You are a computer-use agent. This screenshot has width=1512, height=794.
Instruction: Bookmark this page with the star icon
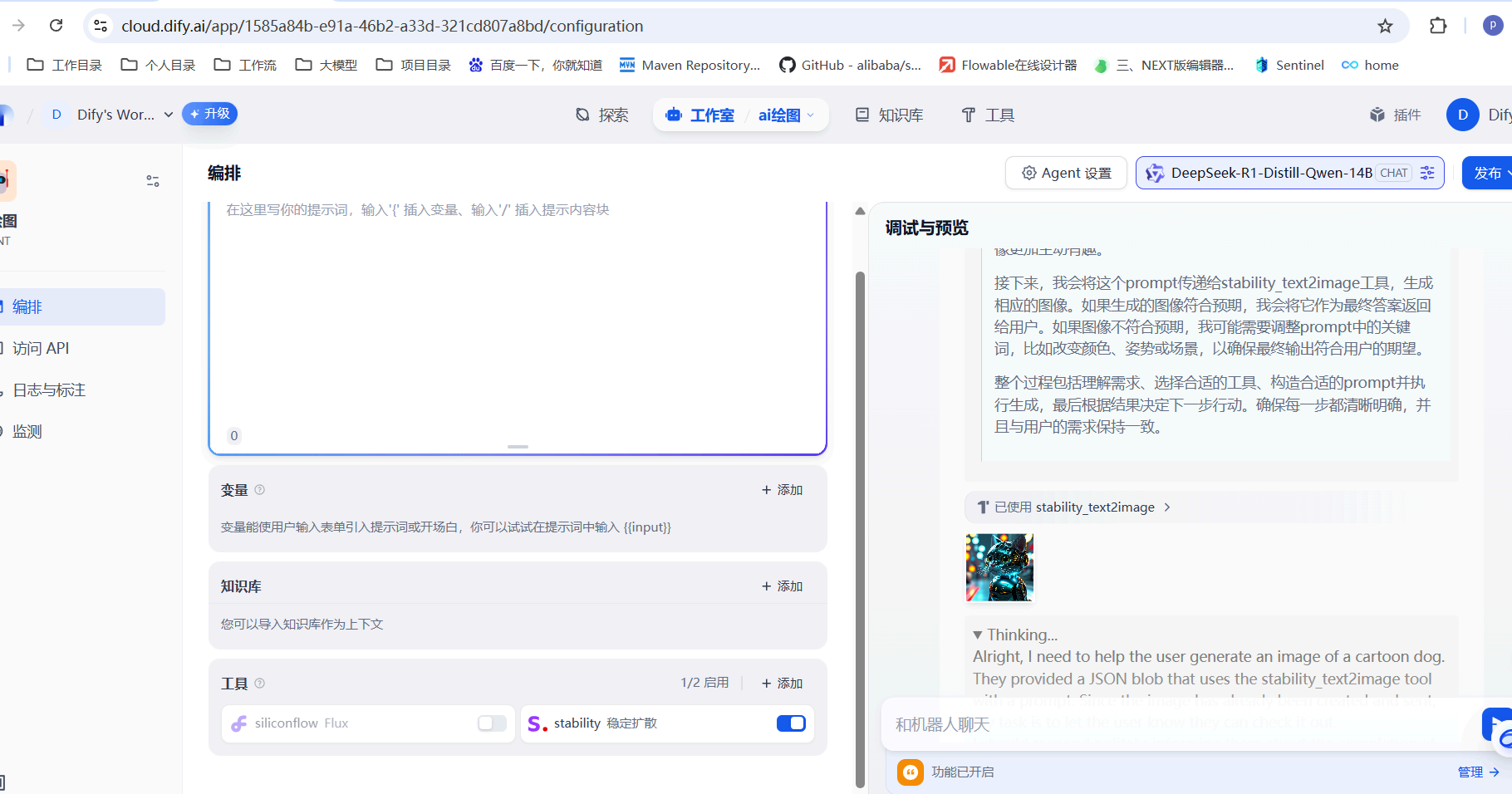coord(1385,26)
